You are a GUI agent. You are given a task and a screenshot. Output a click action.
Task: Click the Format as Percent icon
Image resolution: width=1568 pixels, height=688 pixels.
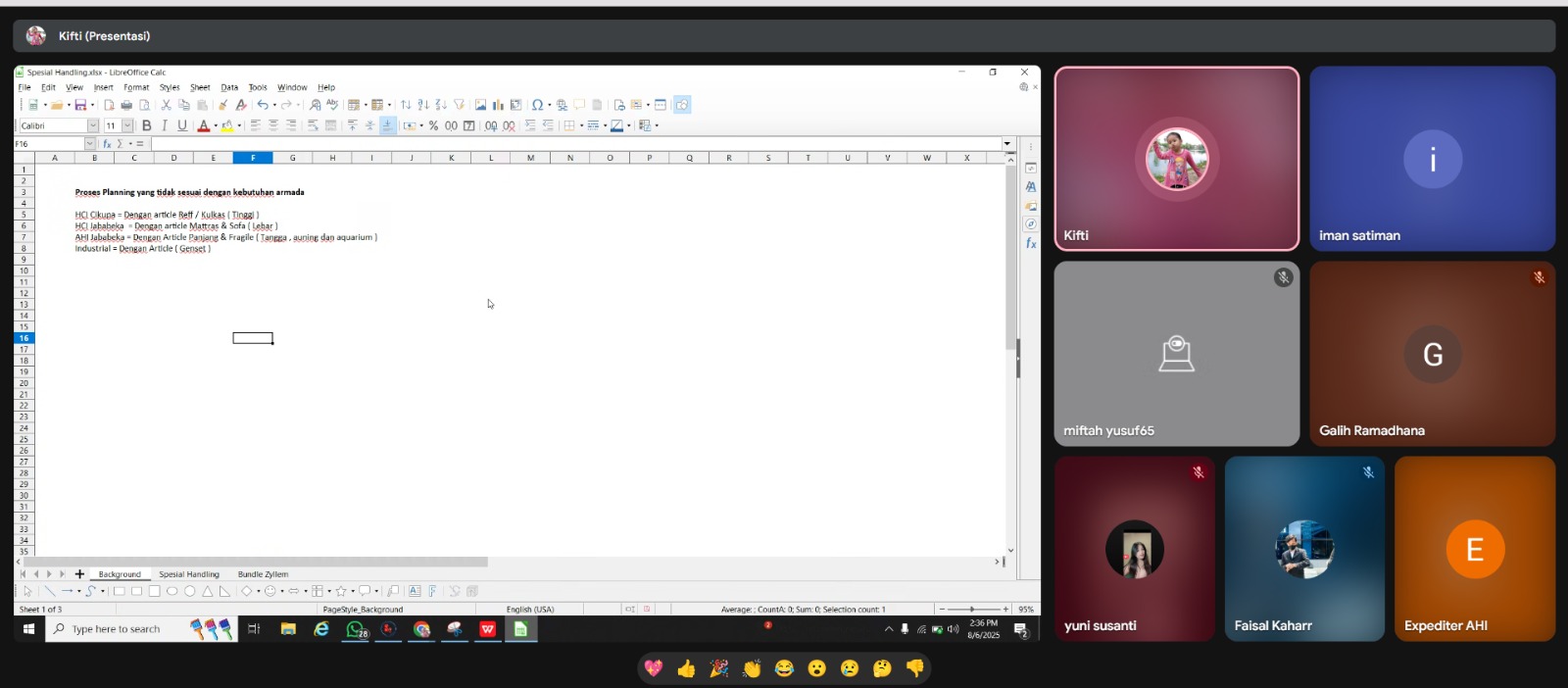pos(433,125)
